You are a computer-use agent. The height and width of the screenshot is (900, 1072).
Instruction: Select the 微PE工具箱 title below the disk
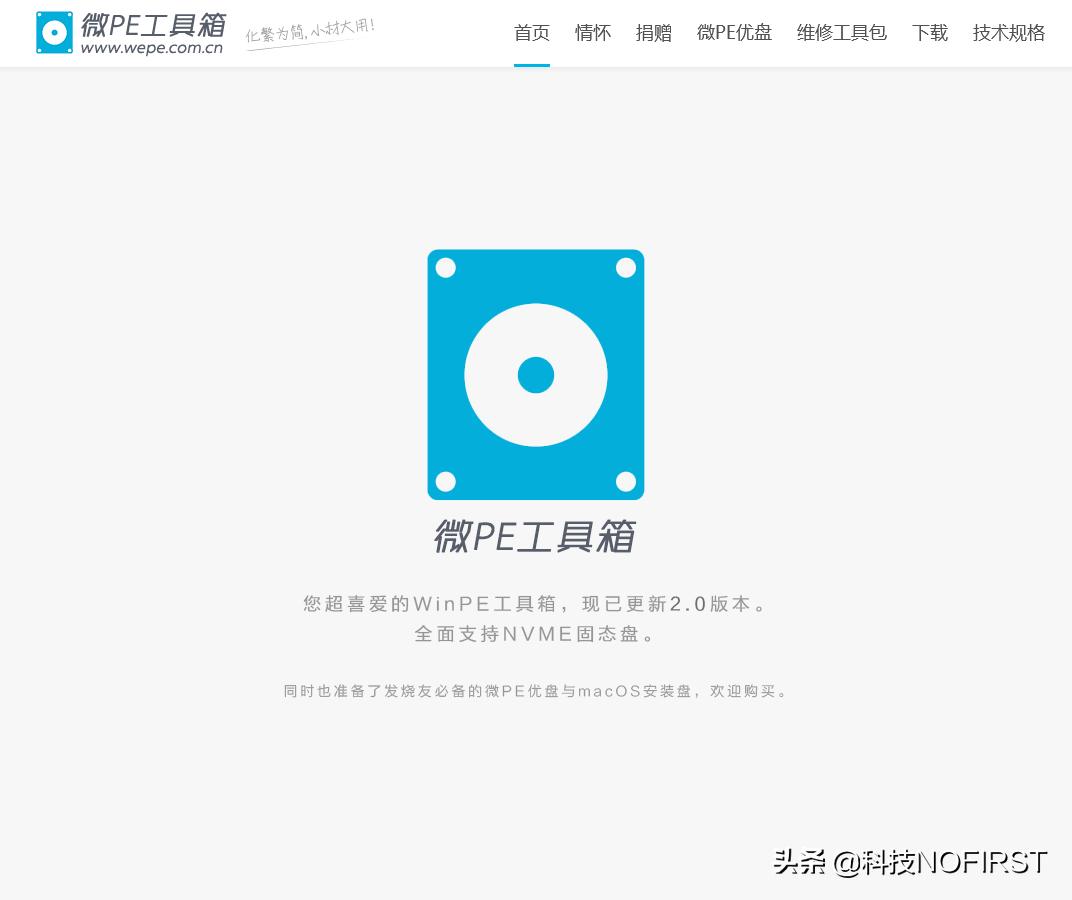[x=535, y=537]
